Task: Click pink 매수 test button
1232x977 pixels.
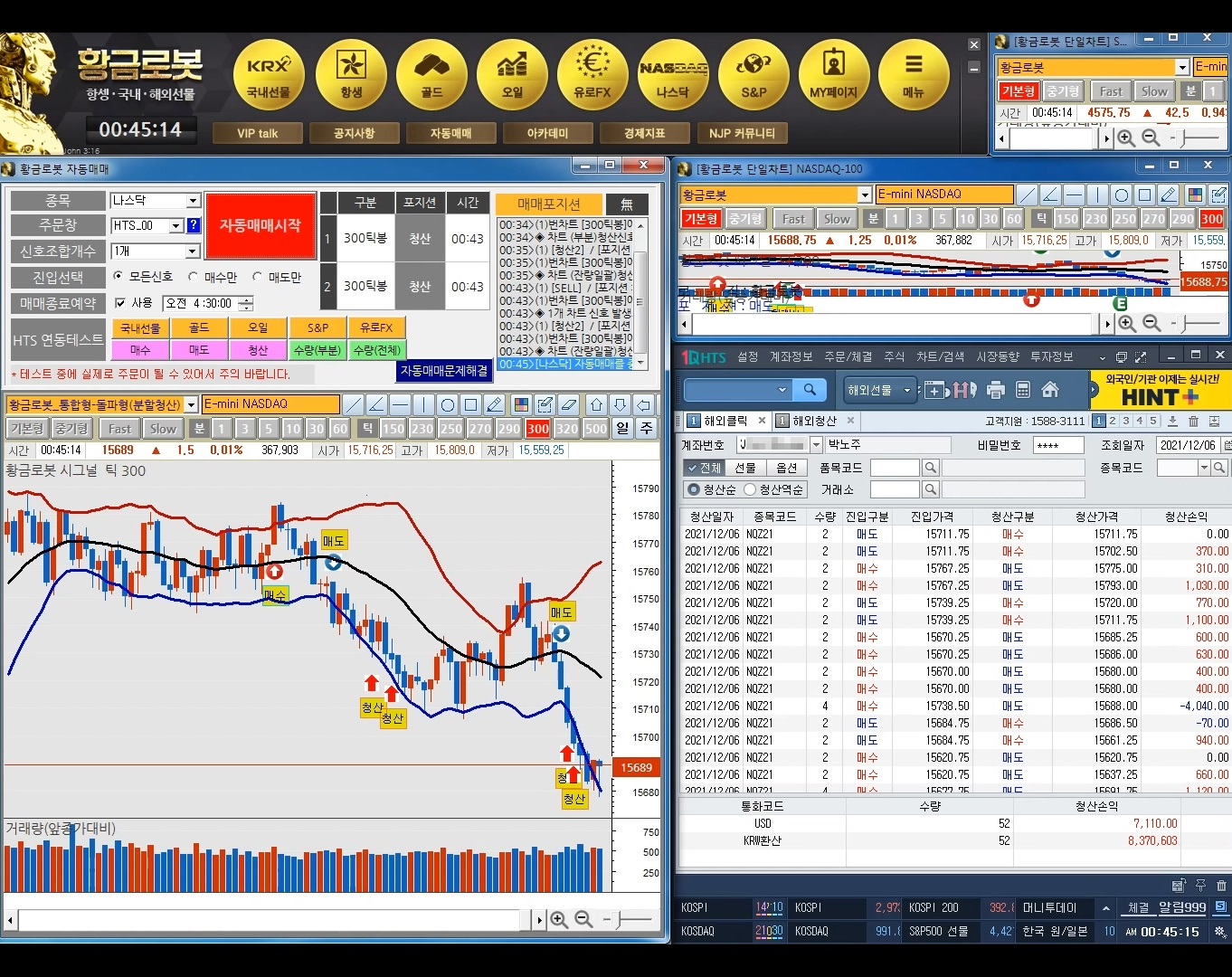Action: pyautogui.click(x=140, y=349)
